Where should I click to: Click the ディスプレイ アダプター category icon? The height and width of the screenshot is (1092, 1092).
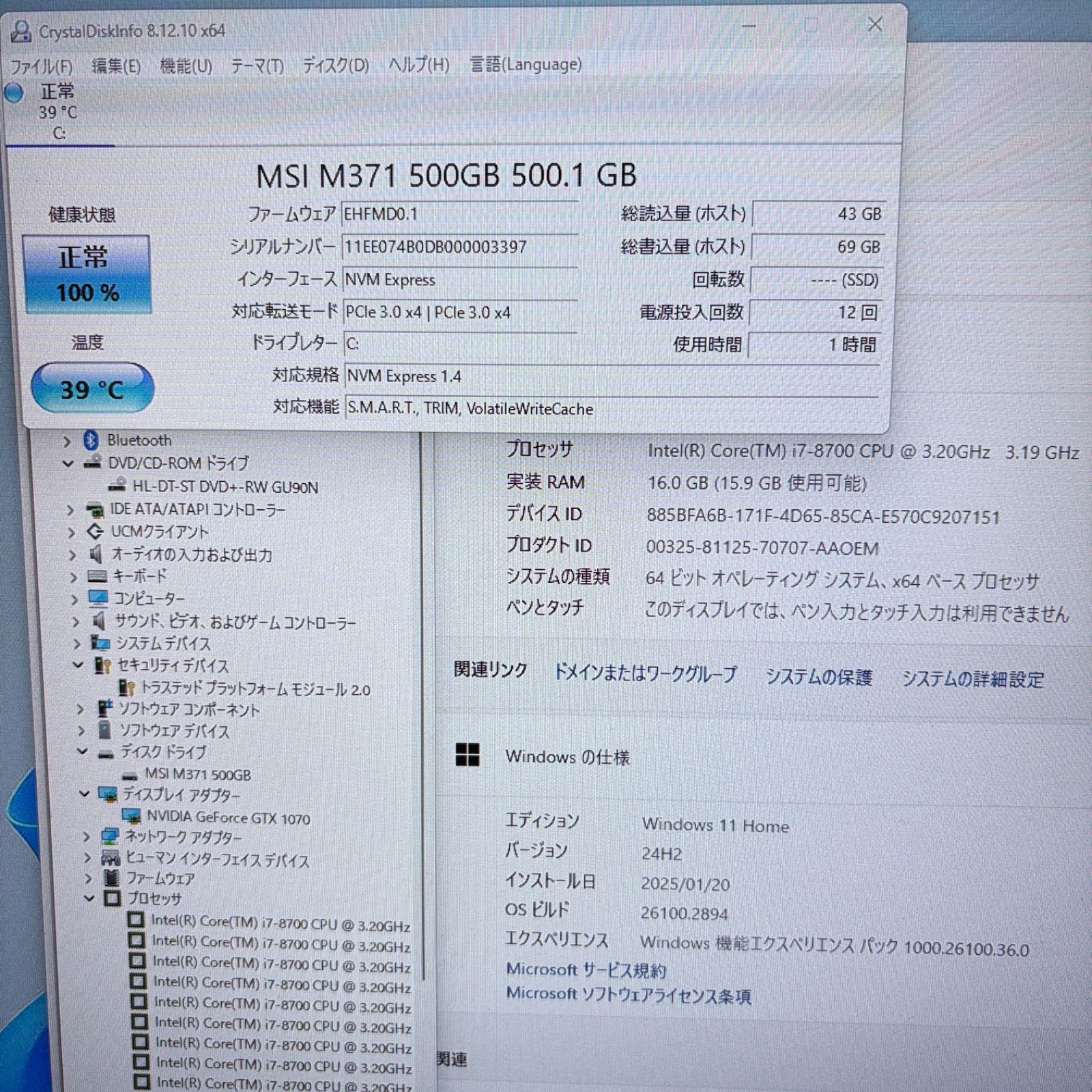tap(108, 794)
